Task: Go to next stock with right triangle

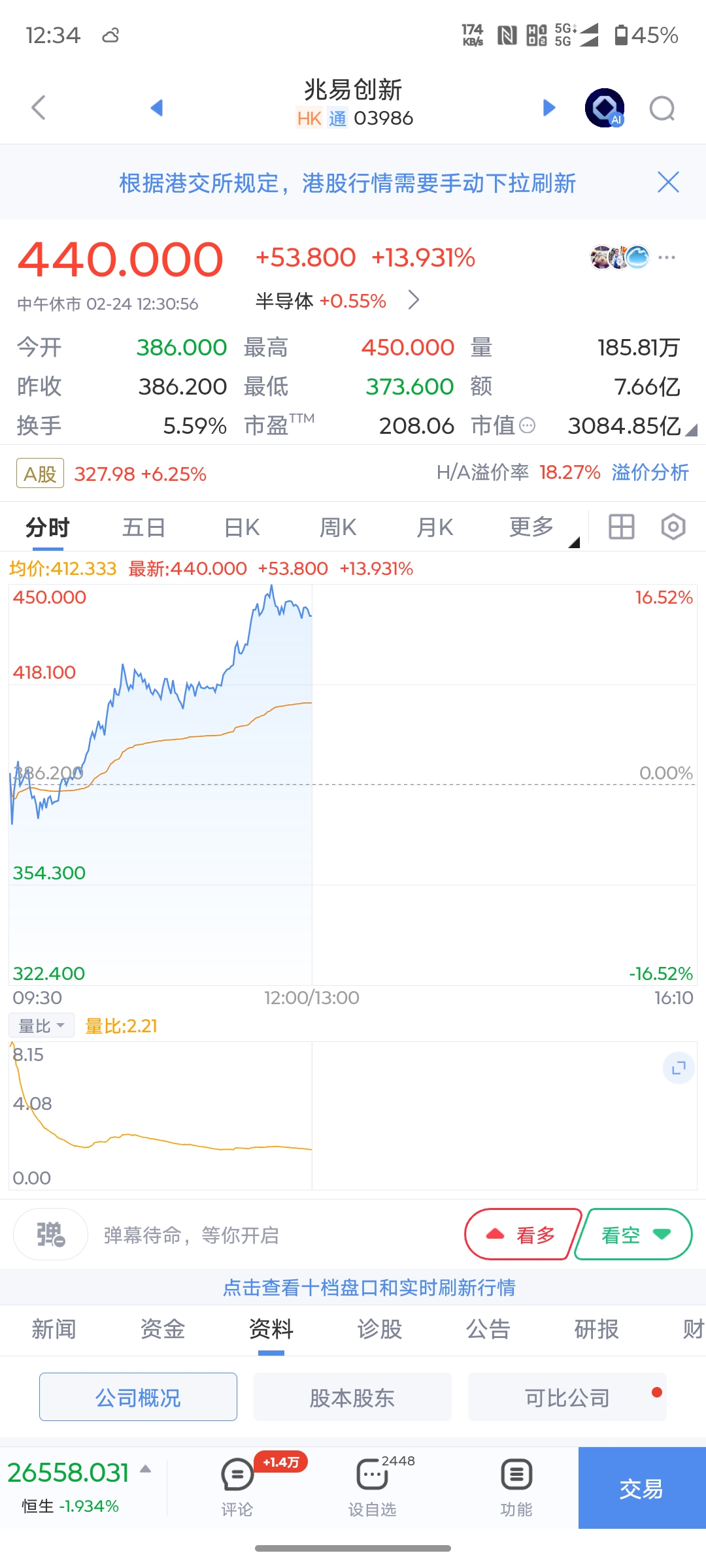Action: (x=549, y=108)
